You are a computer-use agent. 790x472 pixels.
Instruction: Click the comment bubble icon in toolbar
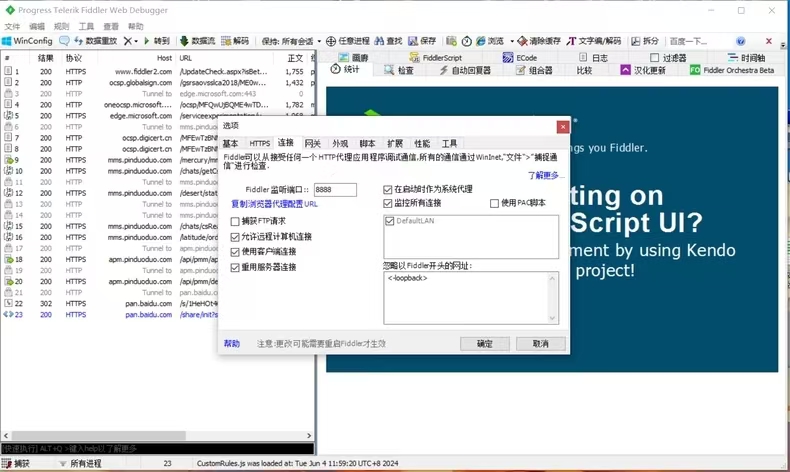(x=64, y=41)
